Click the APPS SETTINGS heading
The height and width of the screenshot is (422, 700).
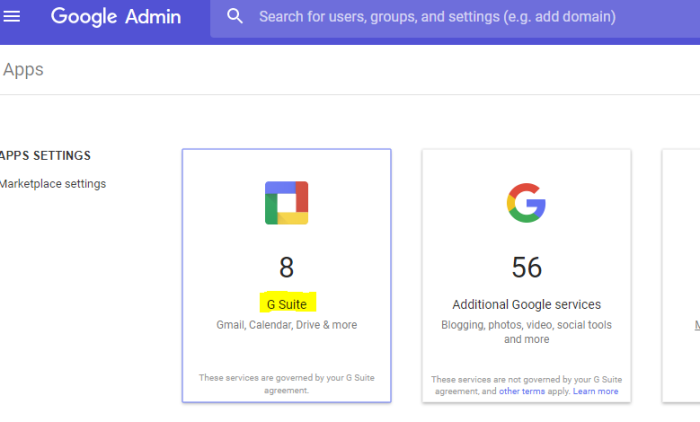45,155
